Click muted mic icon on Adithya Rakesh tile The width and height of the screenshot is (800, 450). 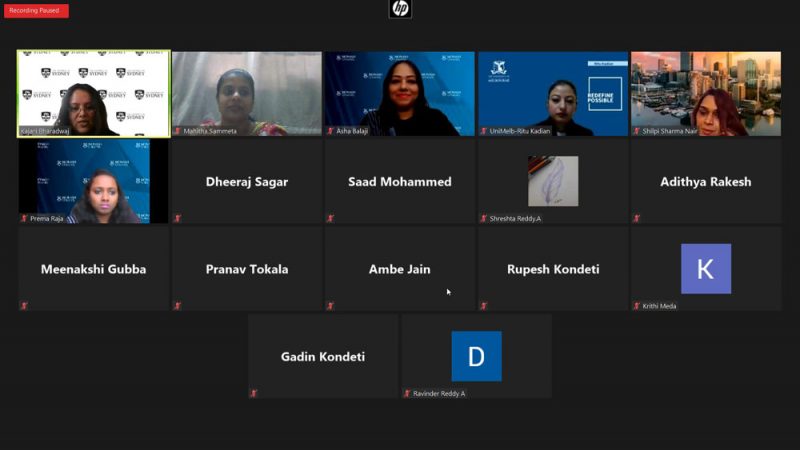(637, 218)
